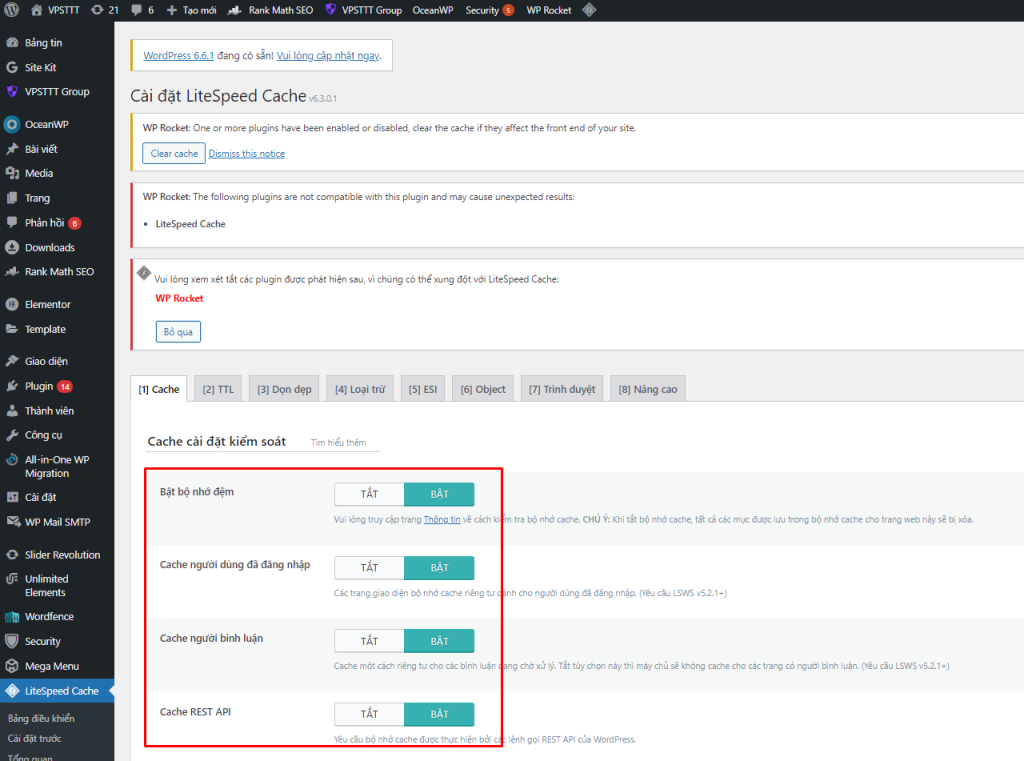Open the WordPress 6.6.1 link

coord(178,56)
